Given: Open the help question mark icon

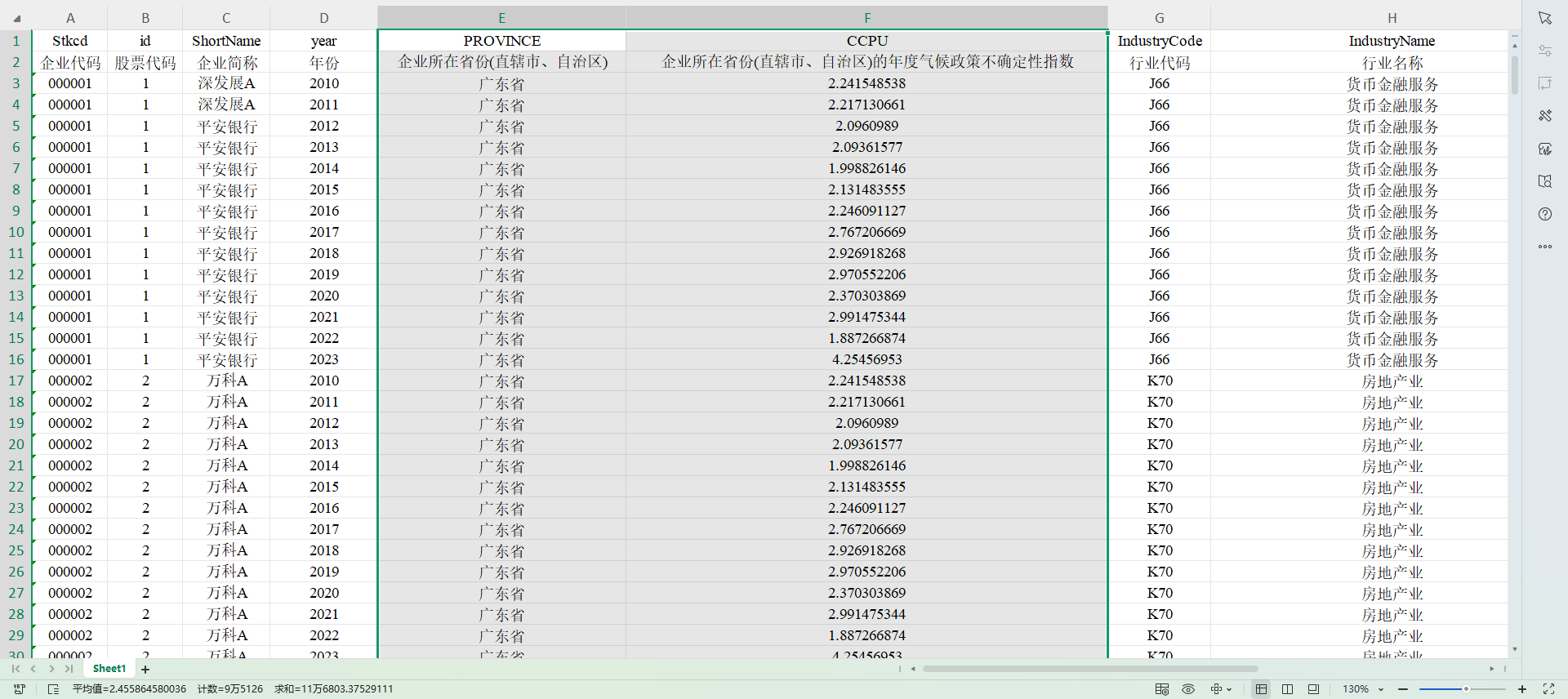Looking at the screenshot, I should (x=1544, y=214).
